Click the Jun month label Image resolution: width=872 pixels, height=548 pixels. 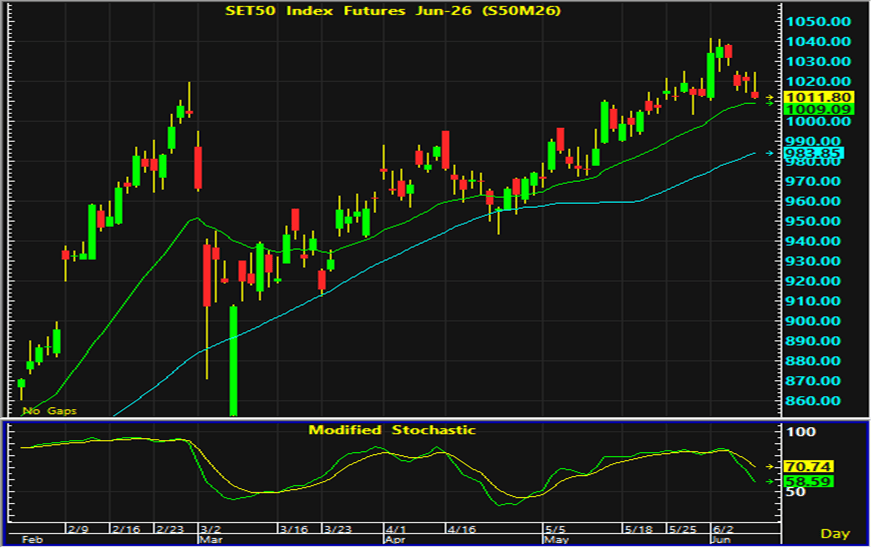[x=721, y=540]
